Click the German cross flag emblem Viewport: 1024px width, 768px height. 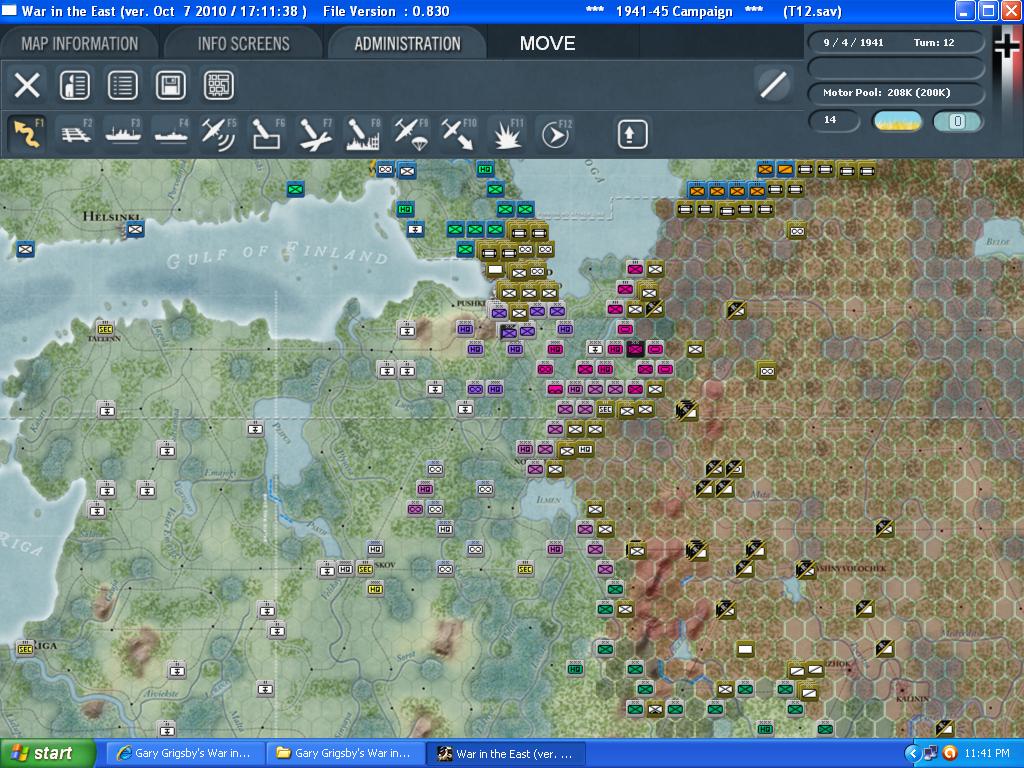(1007, 45)
